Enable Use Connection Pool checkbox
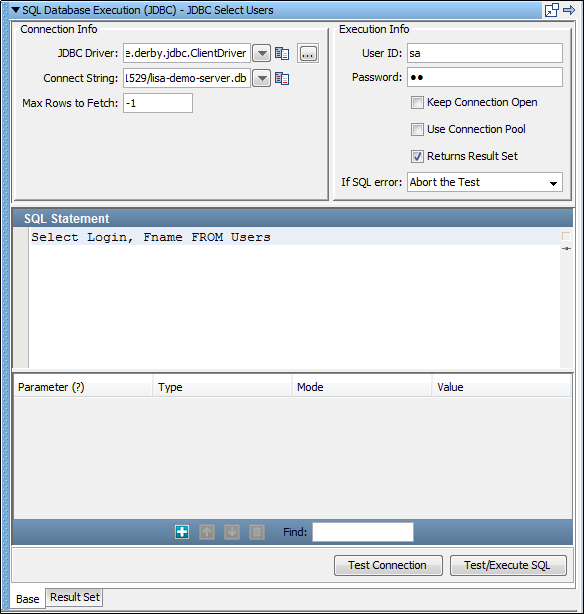584x614 pixels. [x=417, y=129]
